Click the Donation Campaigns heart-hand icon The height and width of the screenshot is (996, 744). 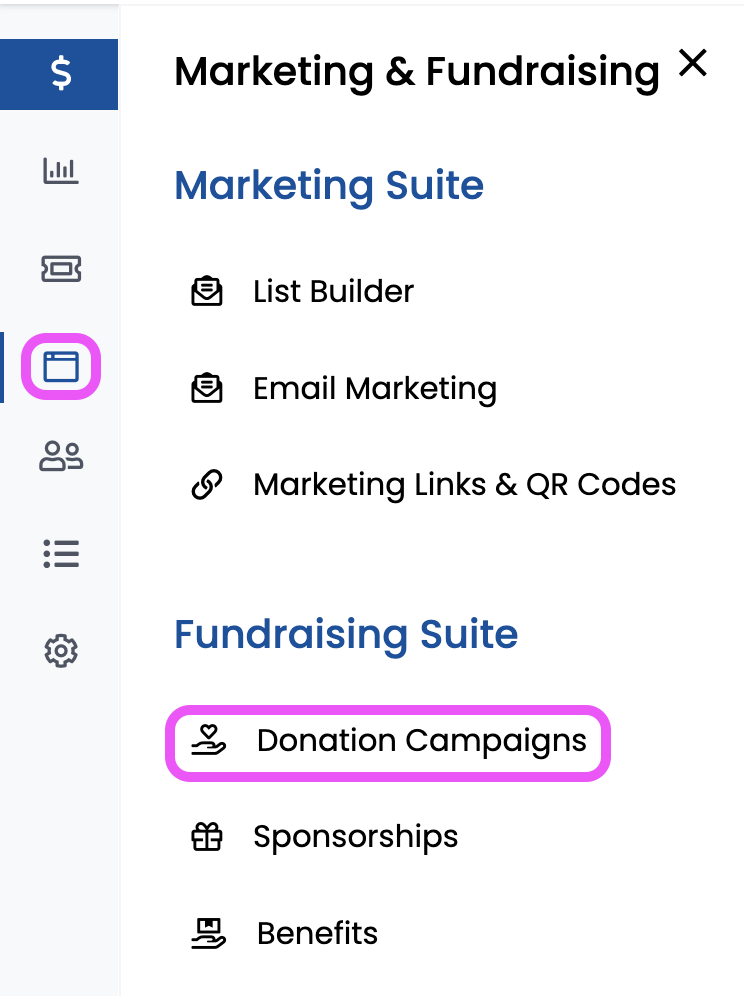click(210, 741)
